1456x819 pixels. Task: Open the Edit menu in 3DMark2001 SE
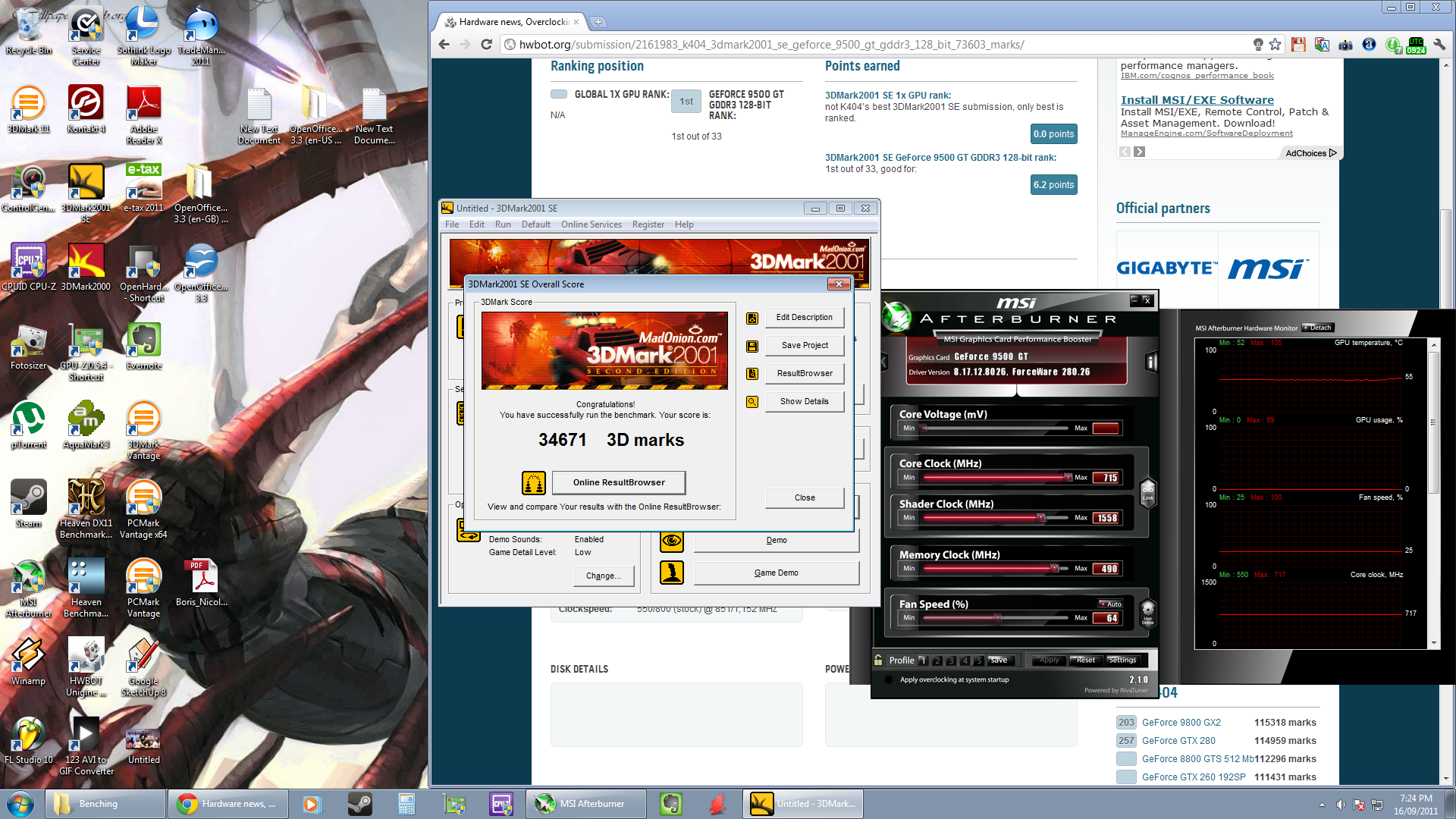tap(476, 224)
